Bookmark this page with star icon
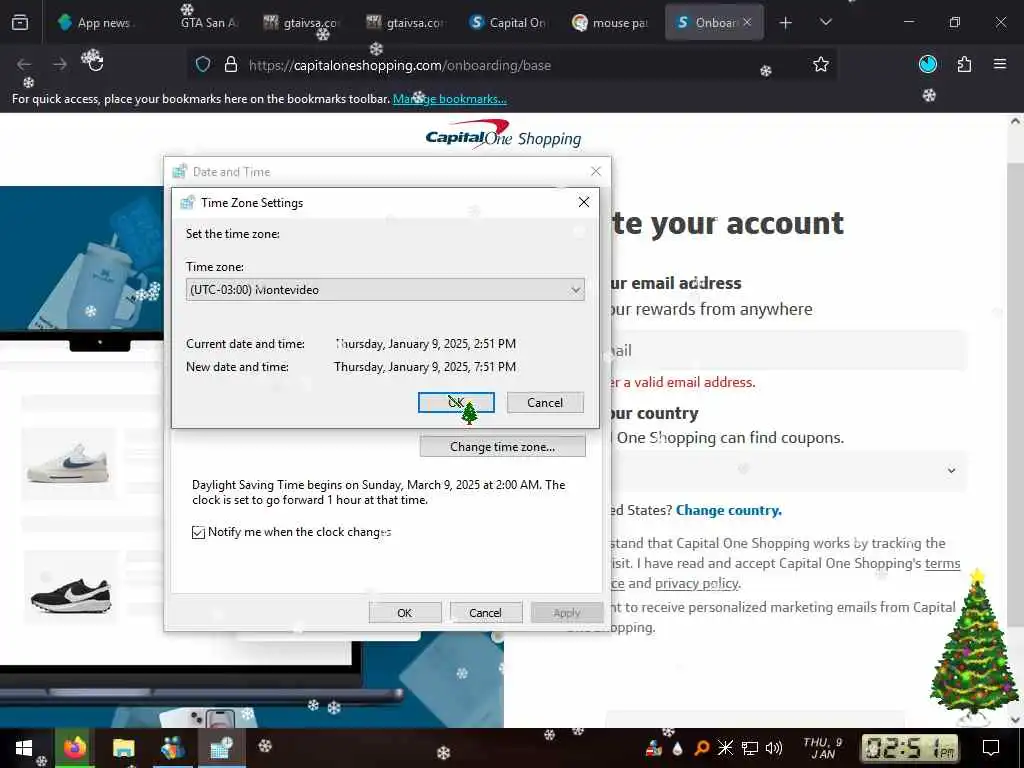The height and width of the screenshot is (768, 1024). coord(821,64)
